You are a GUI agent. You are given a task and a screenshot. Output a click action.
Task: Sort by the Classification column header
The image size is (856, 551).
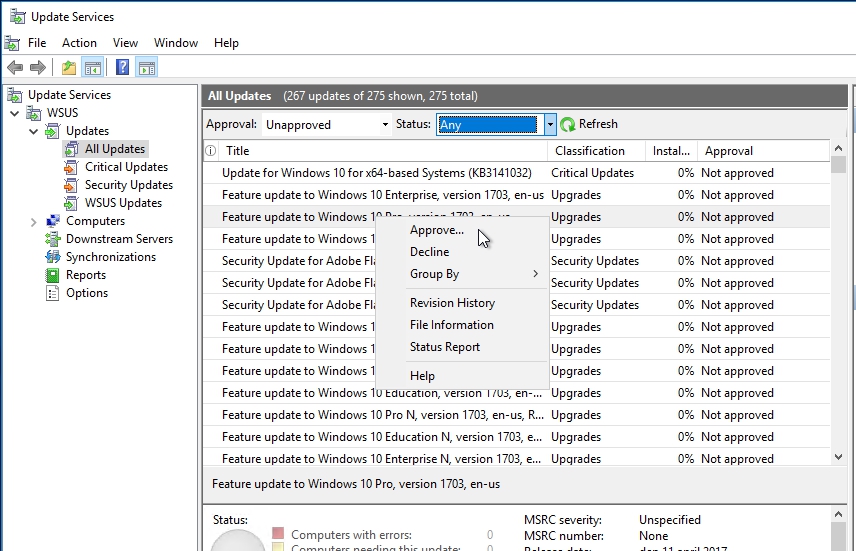click(590, 151)
